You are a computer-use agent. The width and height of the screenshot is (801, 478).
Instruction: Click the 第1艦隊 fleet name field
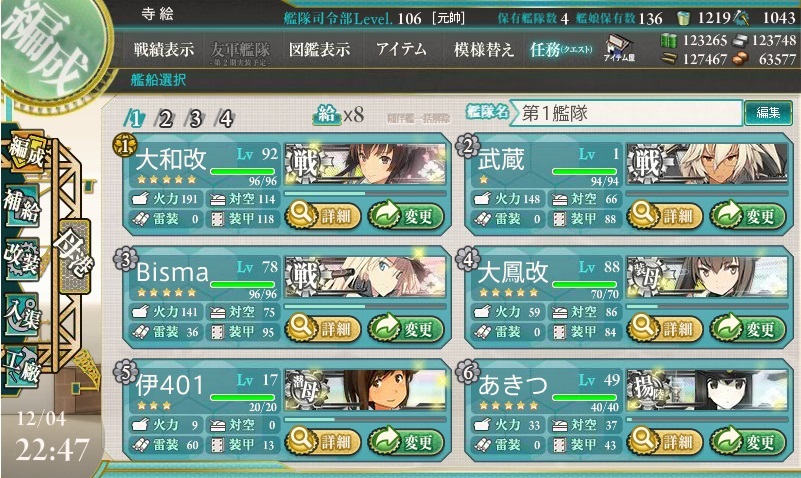coord(627,113)
